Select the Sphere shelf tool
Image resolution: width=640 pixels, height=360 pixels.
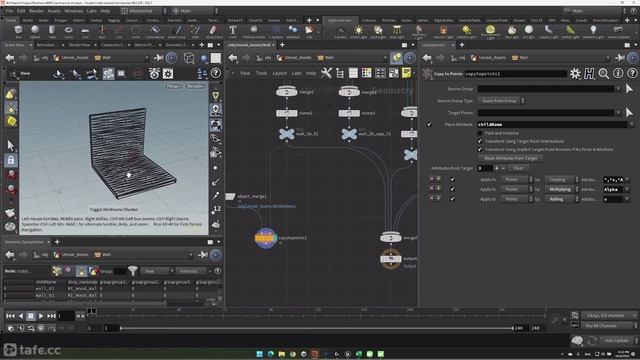[35, 31]
